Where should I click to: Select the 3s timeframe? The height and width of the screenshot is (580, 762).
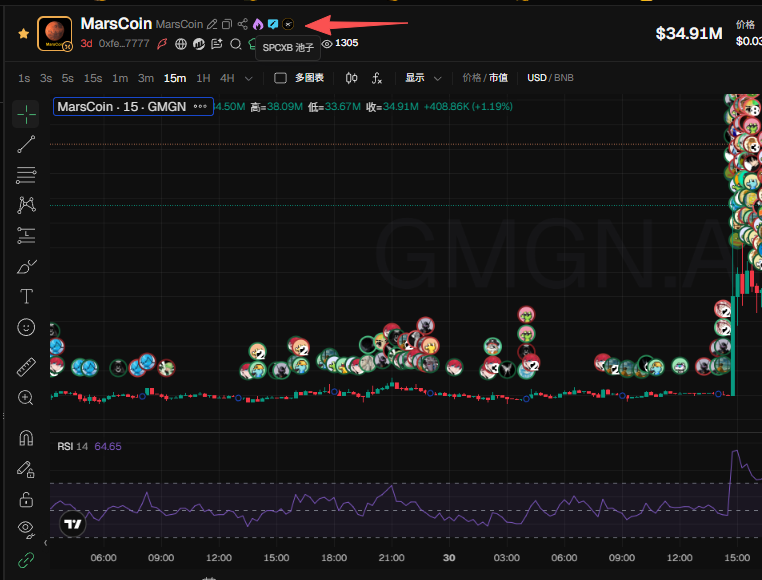[x=46, y=78]
